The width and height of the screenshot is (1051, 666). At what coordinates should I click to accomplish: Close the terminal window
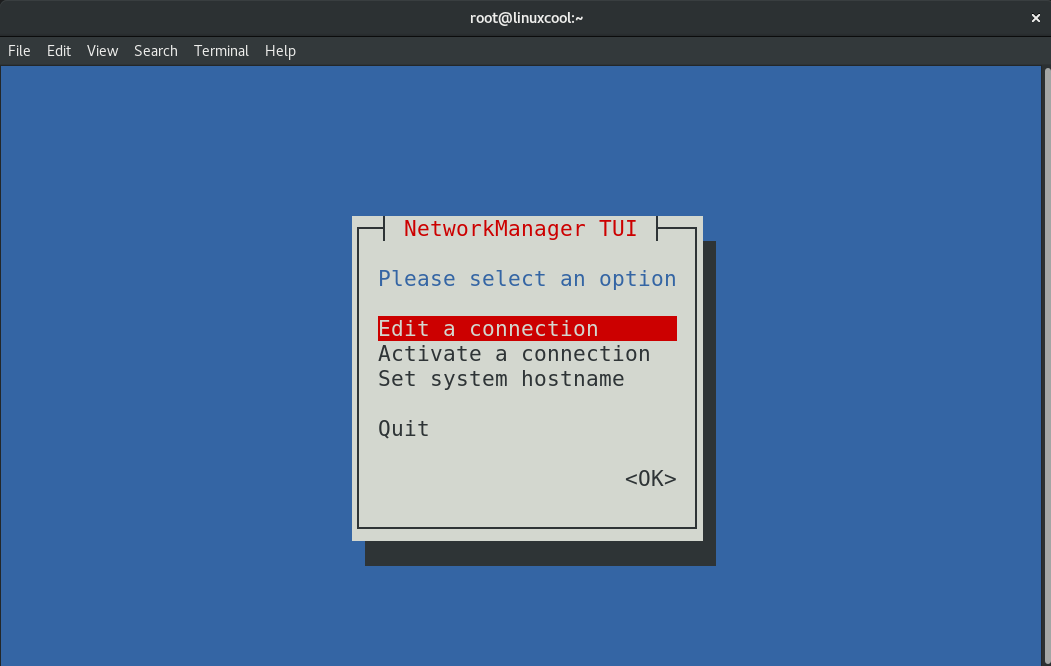(x=1036, y=18)
